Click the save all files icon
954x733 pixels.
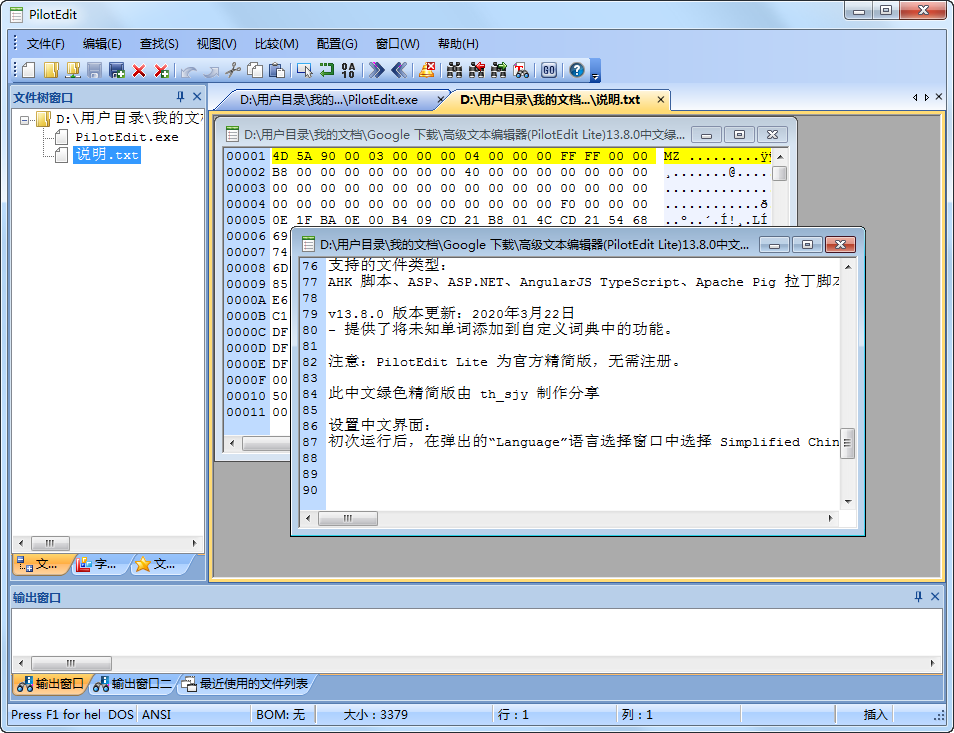[x=116, y=71]
